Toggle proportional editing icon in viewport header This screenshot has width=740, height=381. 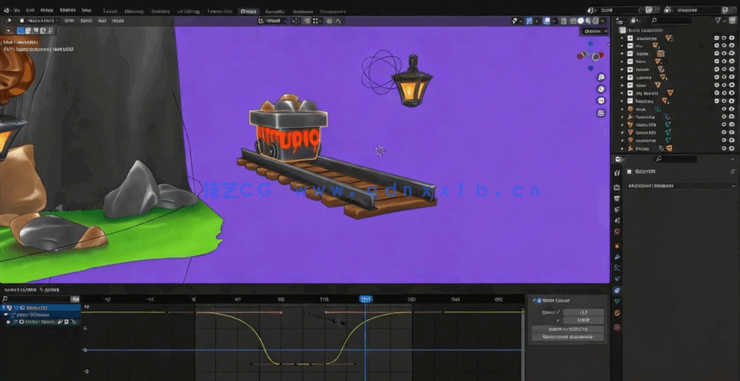[x=330, y=21]
